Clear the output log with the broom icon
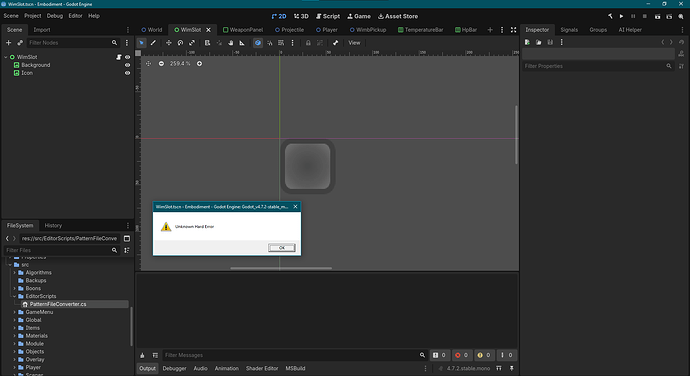 (x=142, y=355)
